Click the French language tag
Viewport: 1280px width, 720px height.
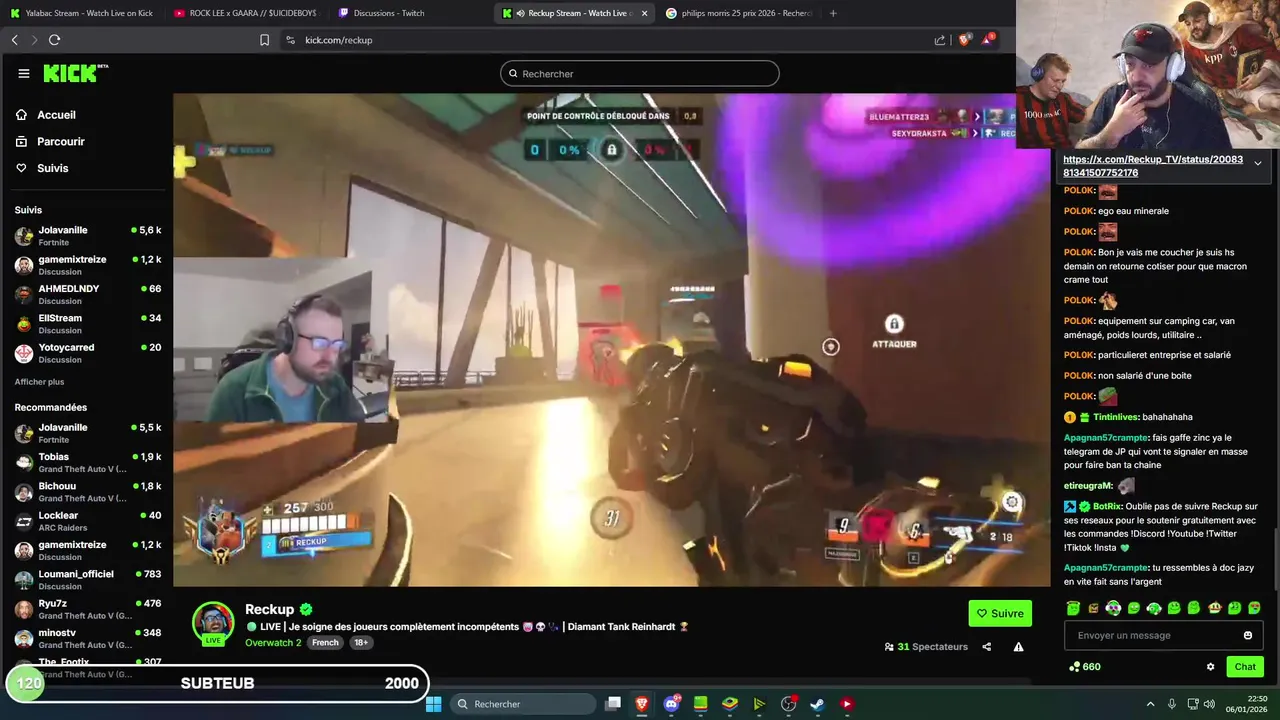tap(325, 642)
